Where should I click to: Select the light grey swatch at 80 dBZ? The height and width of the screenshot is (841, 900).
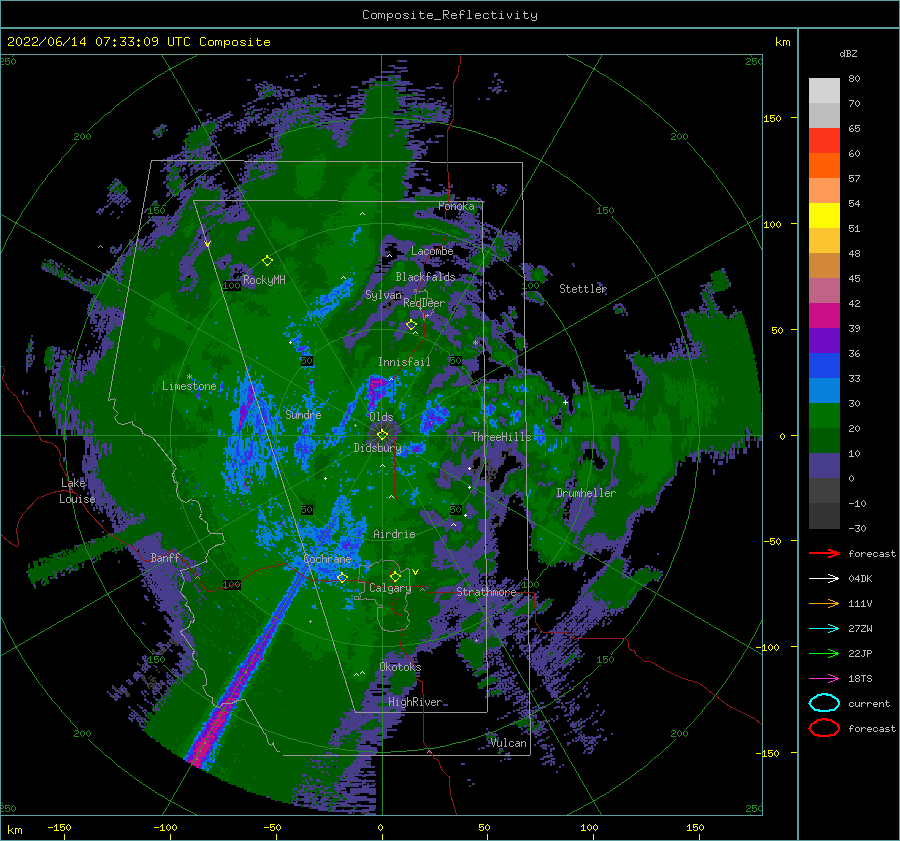click(x=824, y=91)
